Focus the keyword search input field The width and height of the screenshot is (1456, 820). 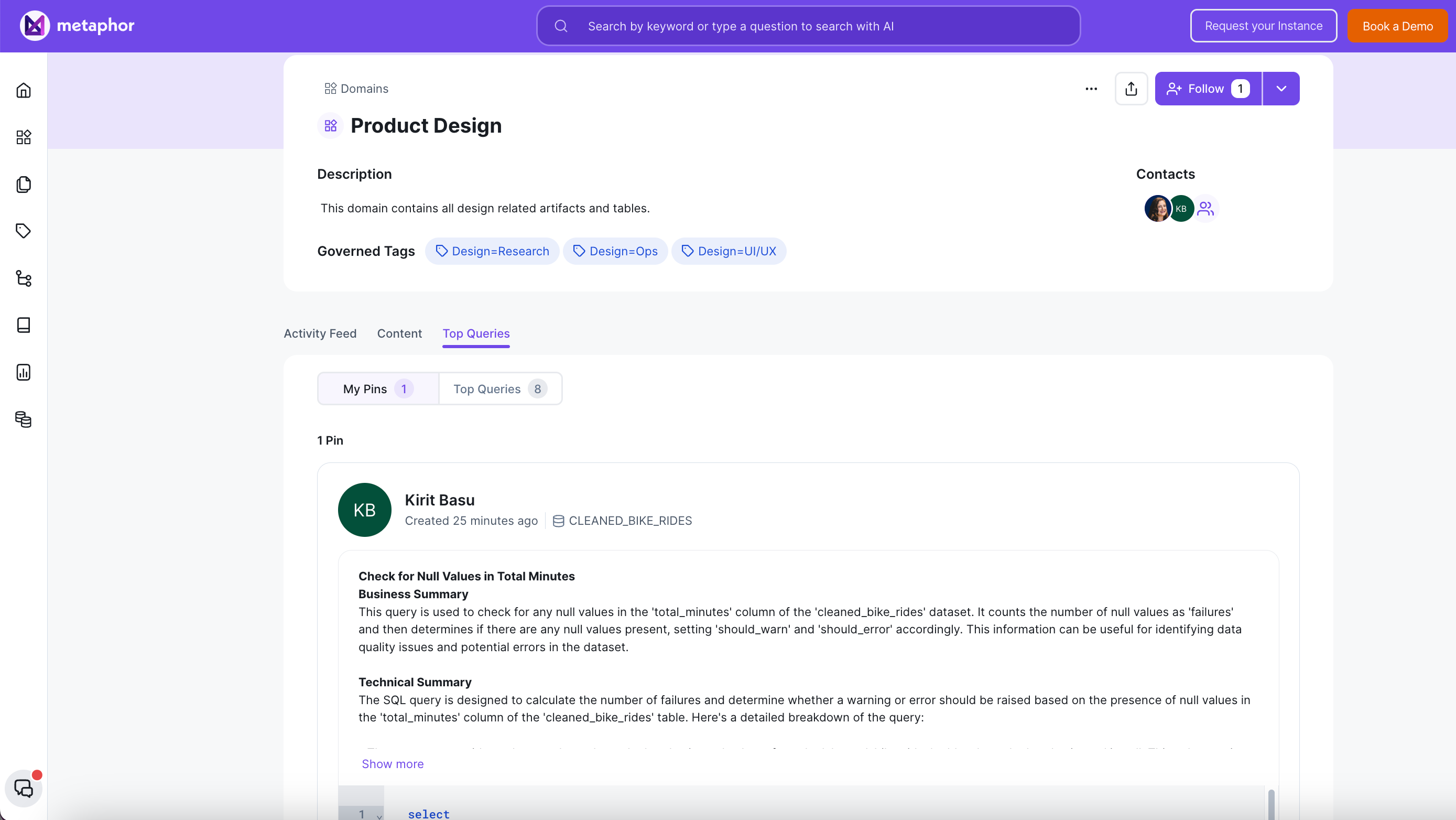[808, 26]
